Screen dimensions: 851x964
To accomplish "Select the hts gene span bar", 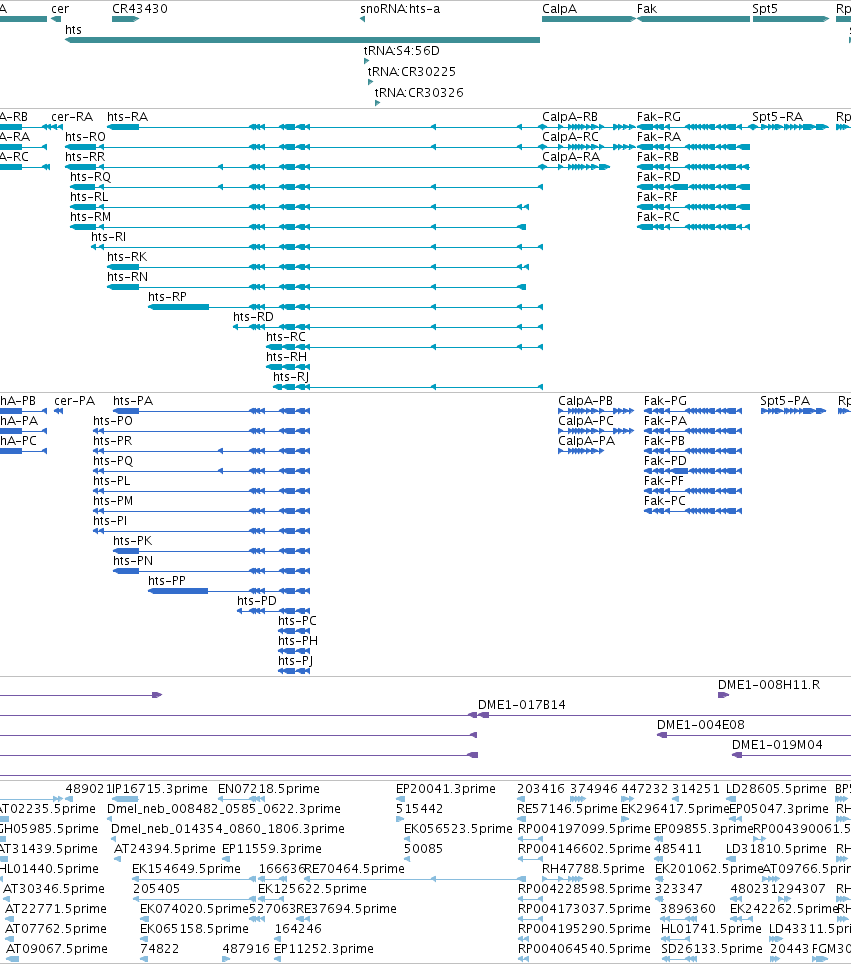I will (303, 40).
